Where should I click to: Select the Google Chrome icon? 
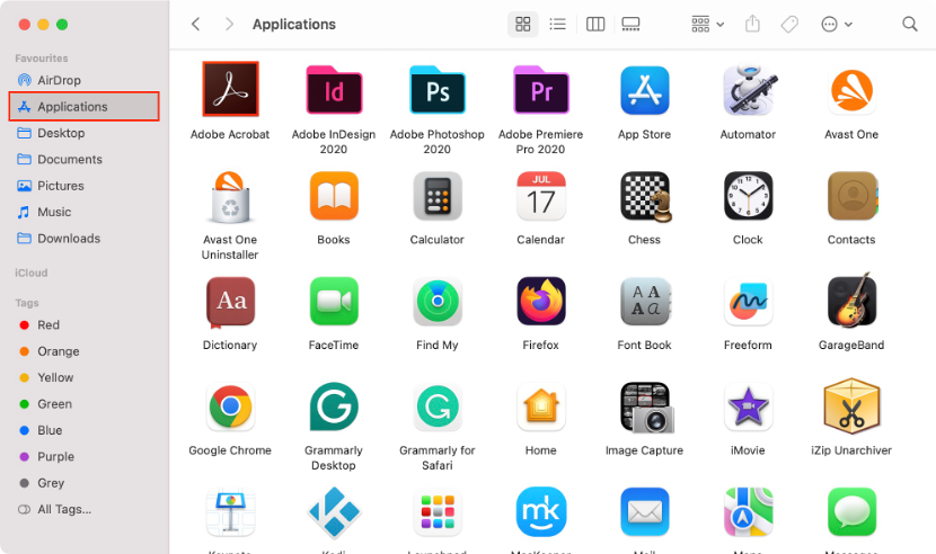pyautogui.click(x=230, y=407)
